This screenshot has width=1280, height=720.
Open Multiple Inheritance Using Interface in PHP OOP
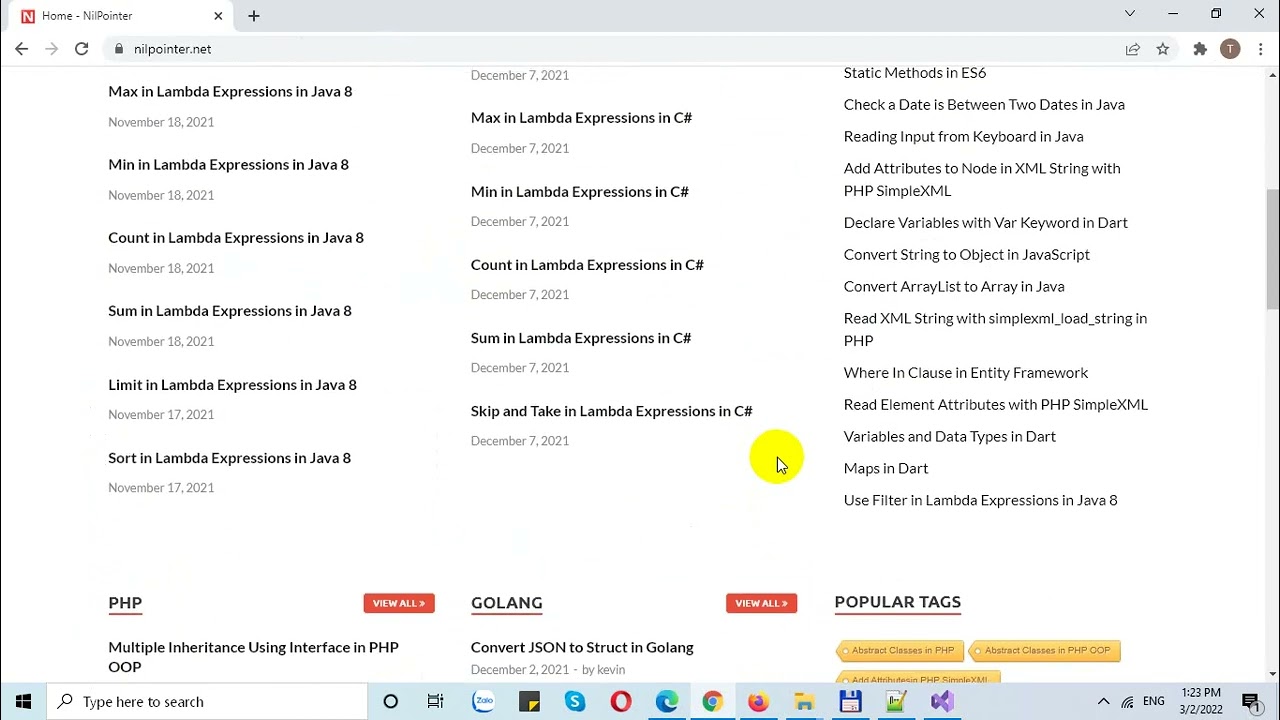(253, 656)
